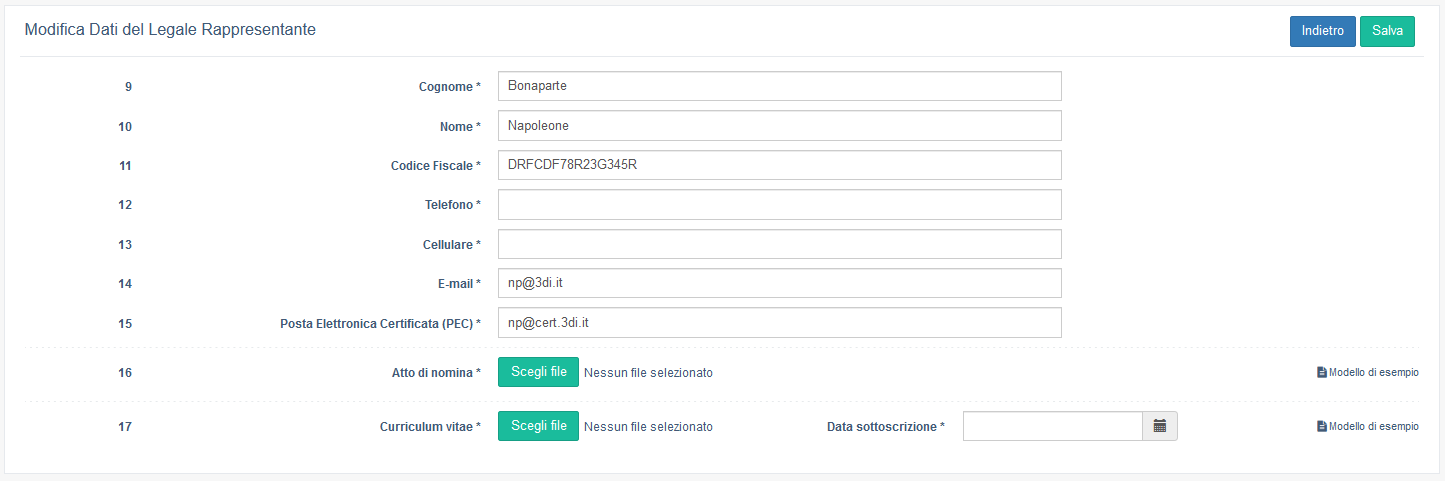Click the Atto di nomina 'Nessun file selezionato' text
Viewport: 1445px width, 481px height.
tap(648, 373)
